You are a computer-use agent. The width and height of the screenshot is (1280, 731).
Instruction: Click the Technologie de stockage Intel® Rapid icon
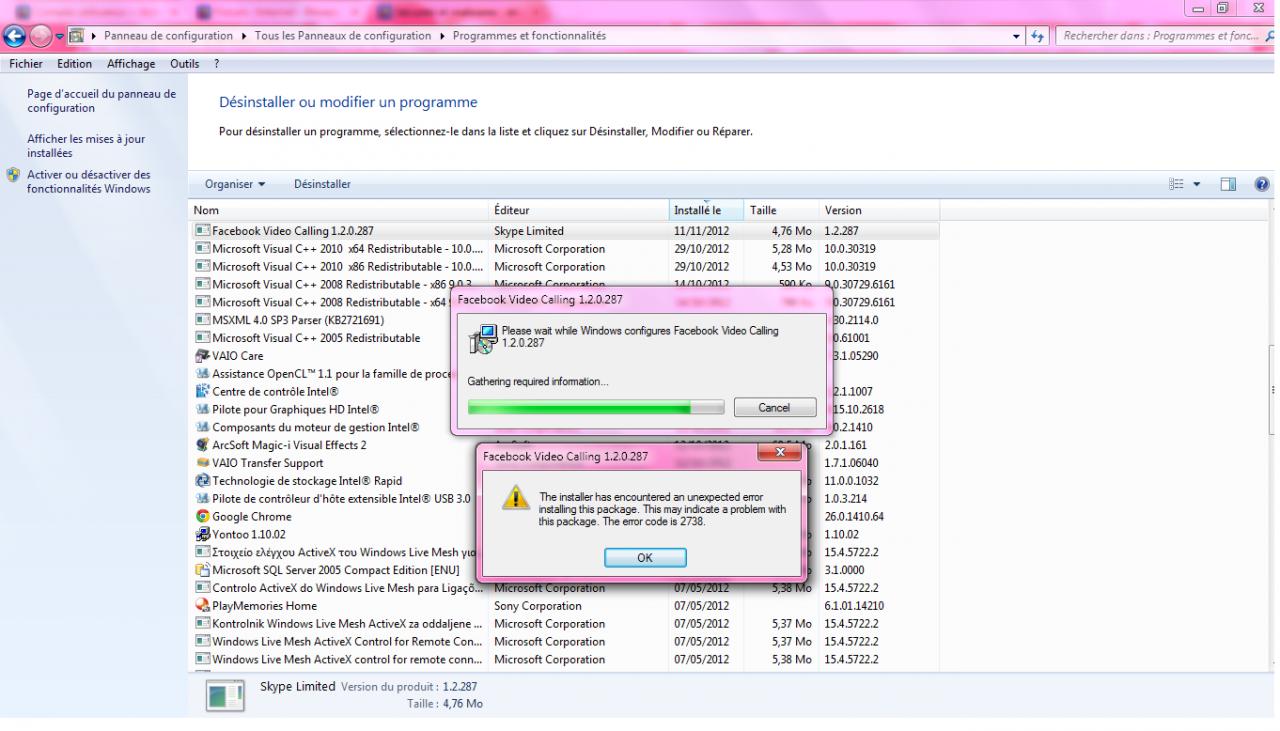click(x=203, y=481)
